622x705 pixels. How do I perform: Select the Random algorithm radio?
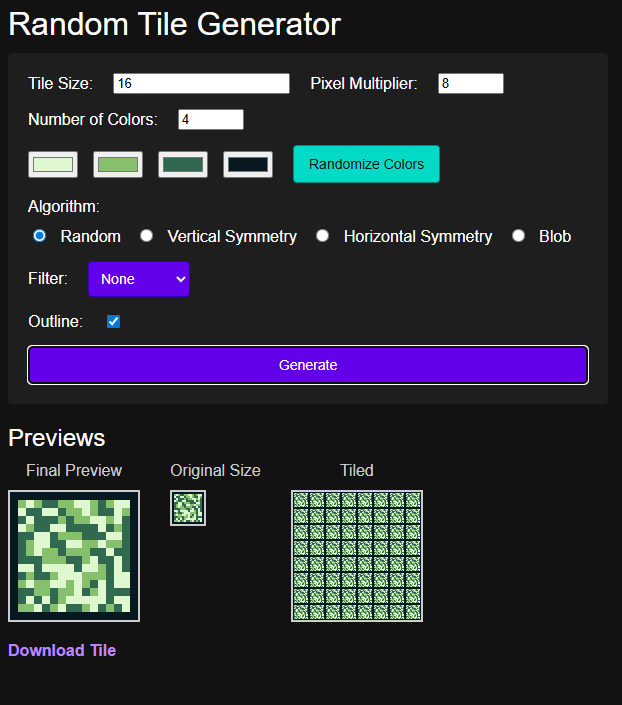(x=40, y=236)
